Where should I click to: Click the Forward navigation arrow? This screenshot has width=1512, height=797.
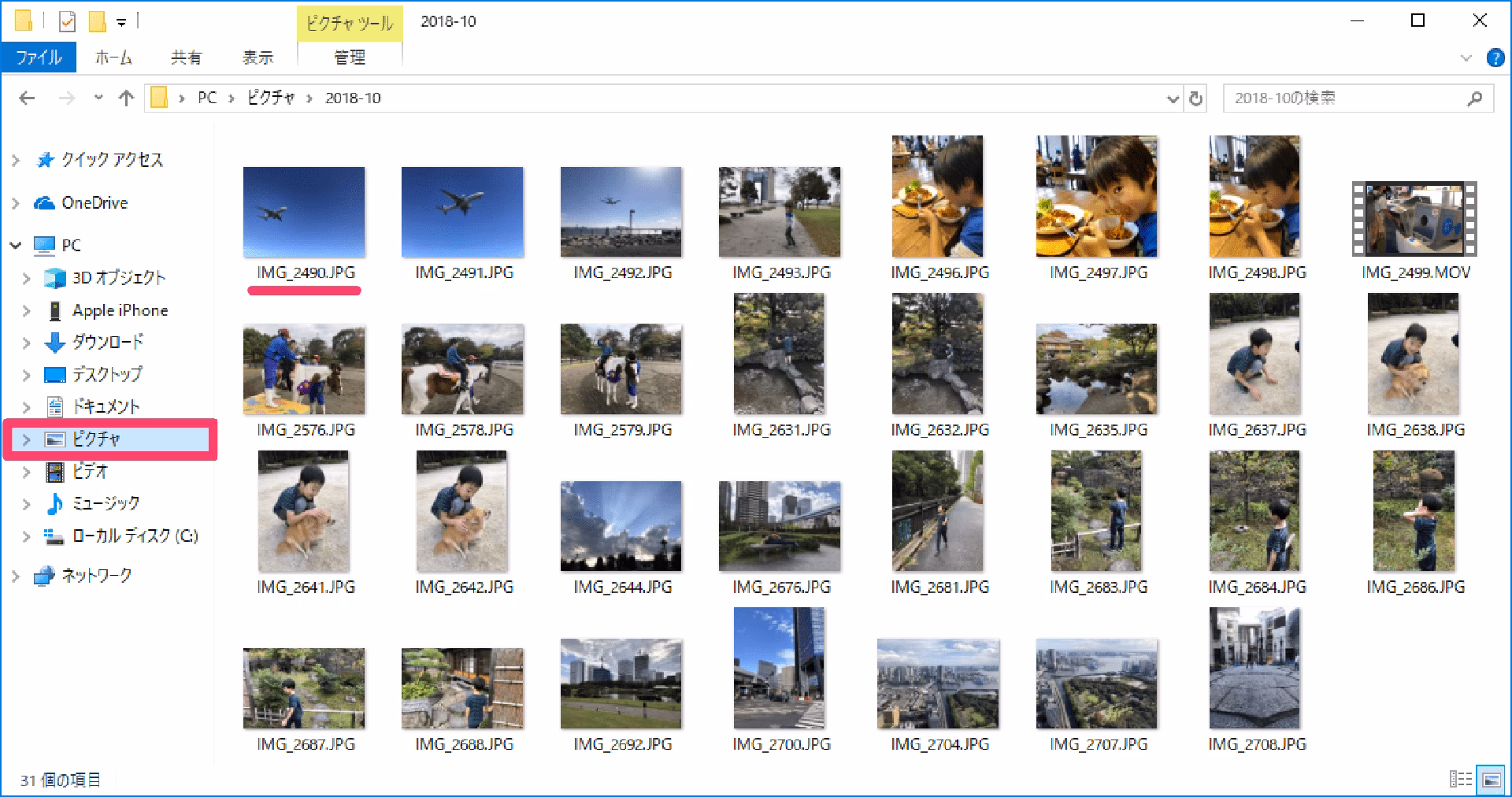(68, 98)
